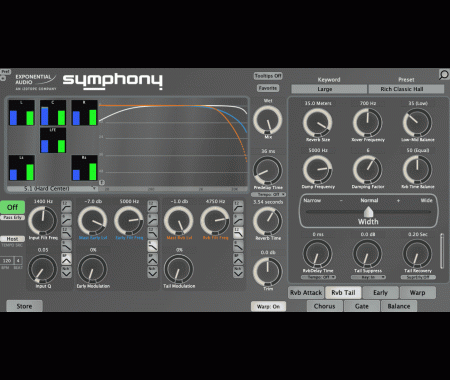450x380 pixels.
Task: Open Tempo: Off dropdown under Predelay Time
Action: click(x=268, y=194)
